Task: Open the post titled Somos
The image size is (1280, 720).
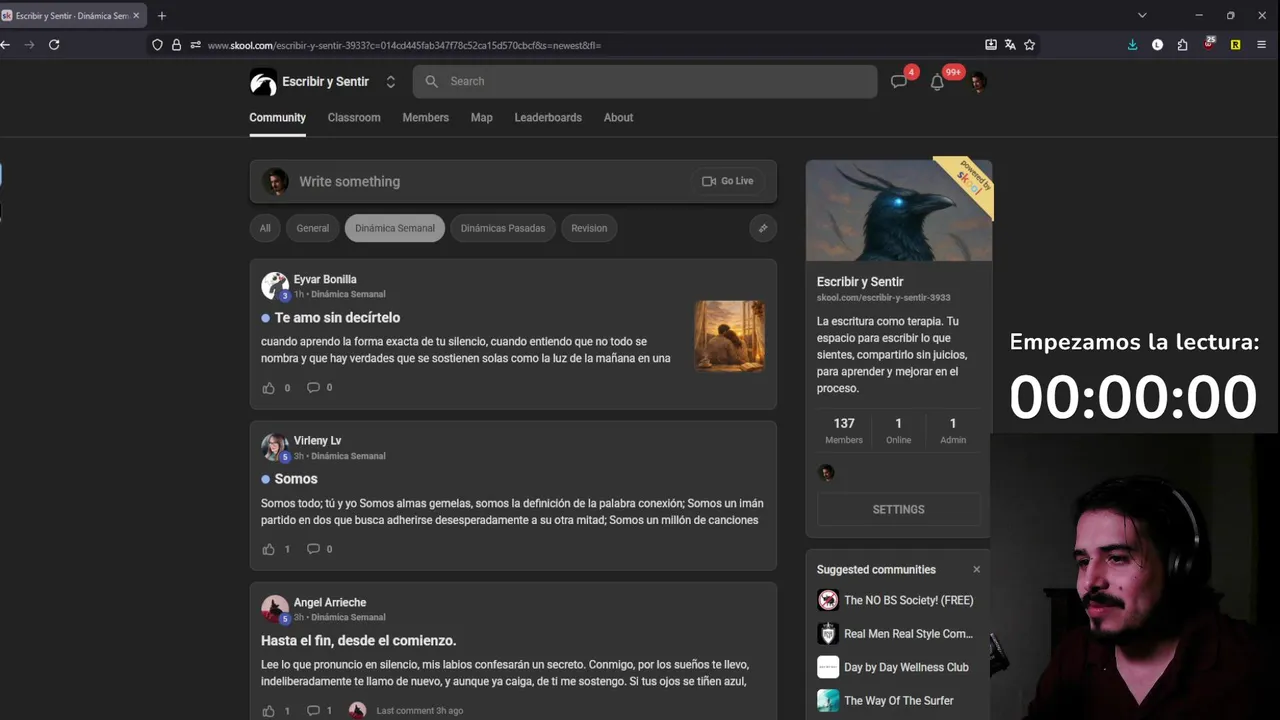Action: point(296,479)
